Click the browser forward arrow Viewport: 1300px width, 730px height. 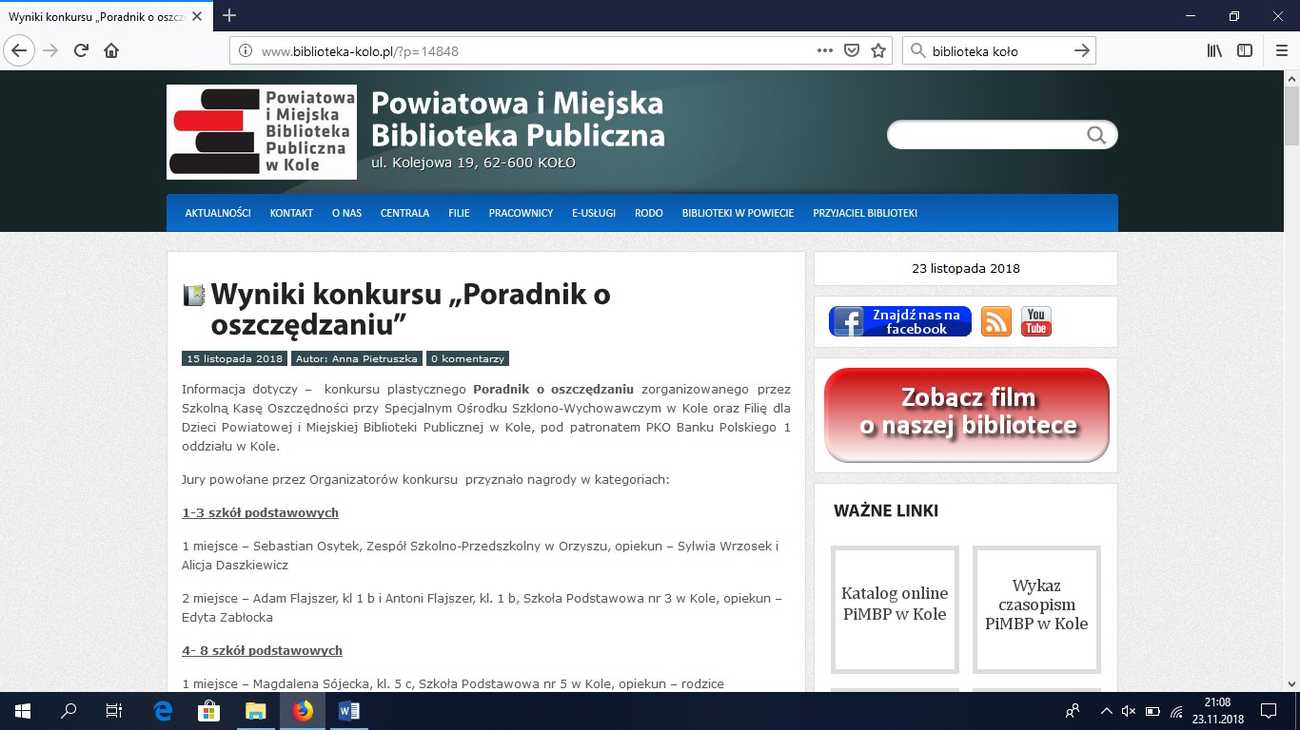pyautogui.click(x=50, y=50)
